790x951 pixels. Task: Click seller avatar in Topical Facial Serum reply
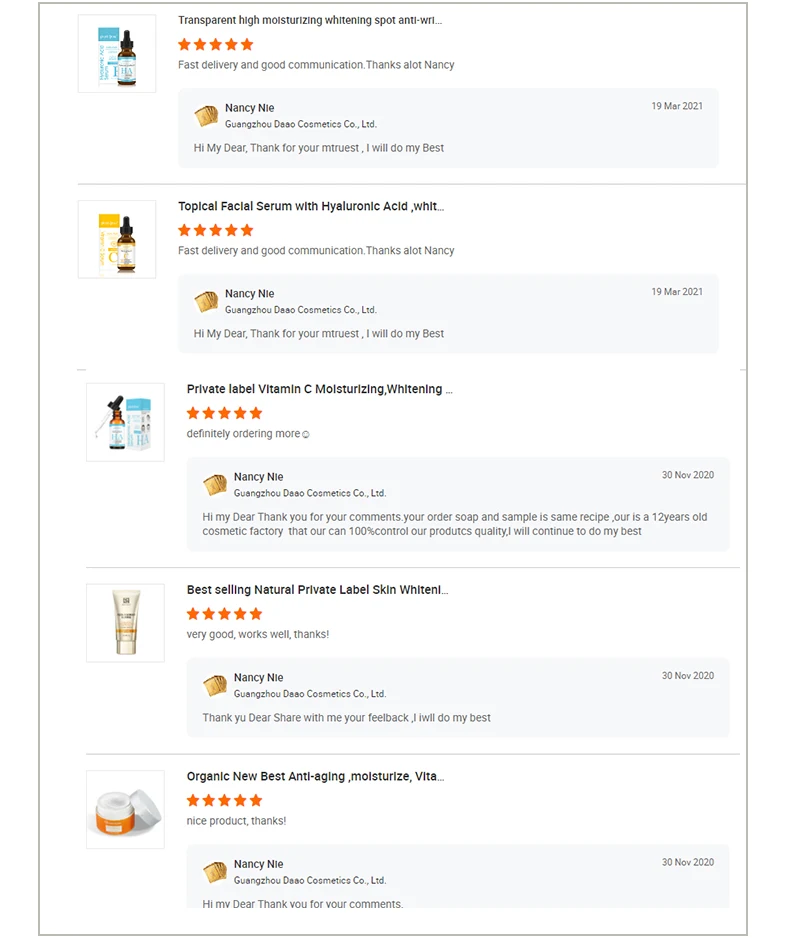pos(206,302)
